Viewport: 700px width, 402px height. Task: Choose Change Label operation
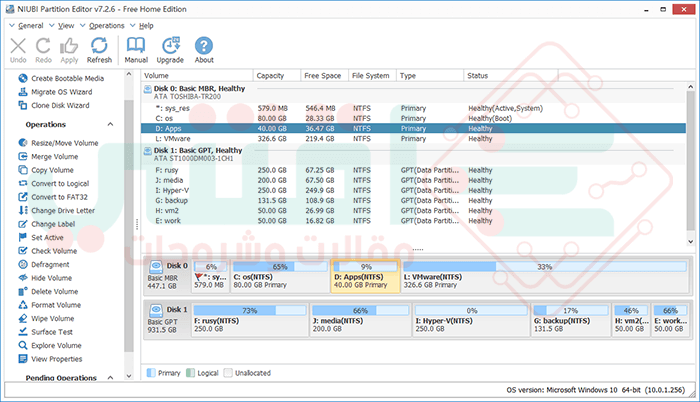coord(47,224)
